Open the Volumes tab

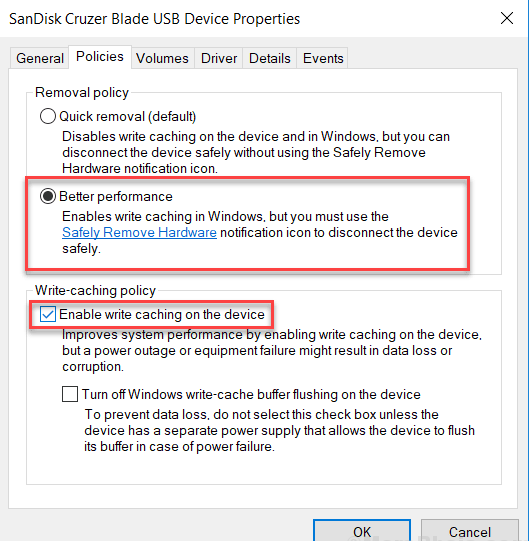coord(162,58)
